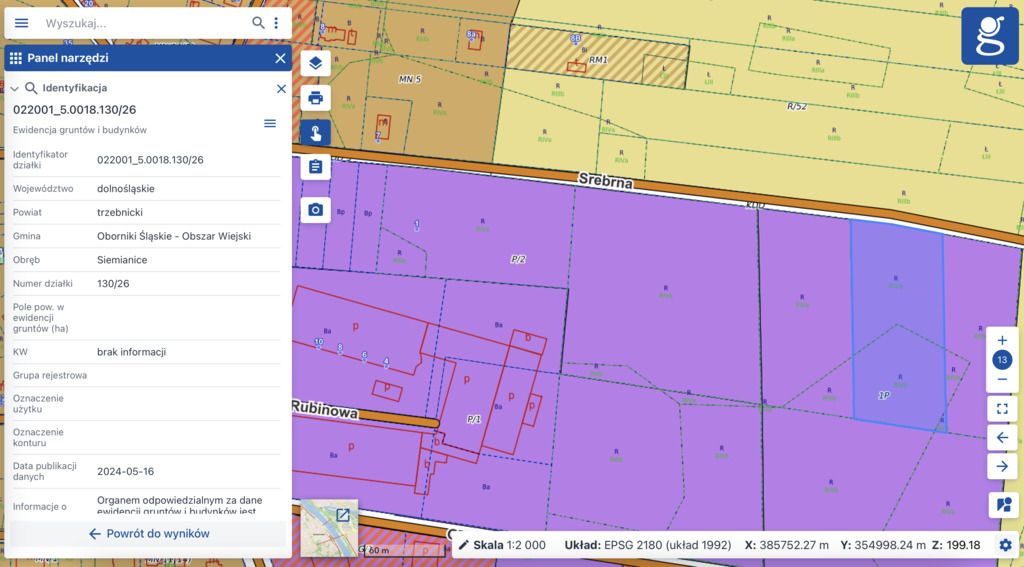Expand the overview minimap thumbnail
Image resolution: width=1024 pixels, height=567 pixels.
point(342,515)
